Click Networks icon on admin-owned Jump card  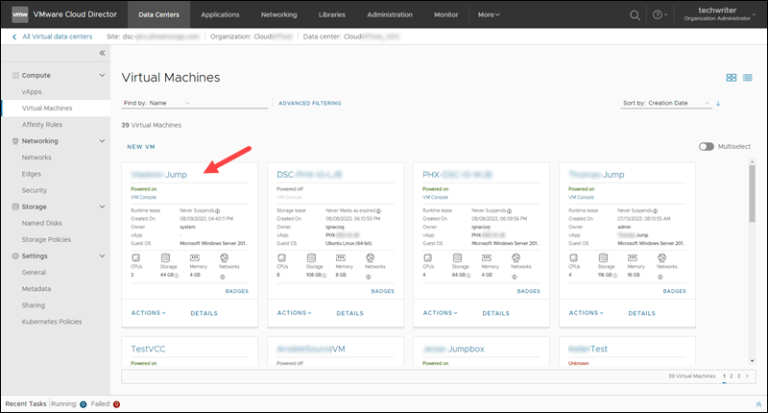662,258
